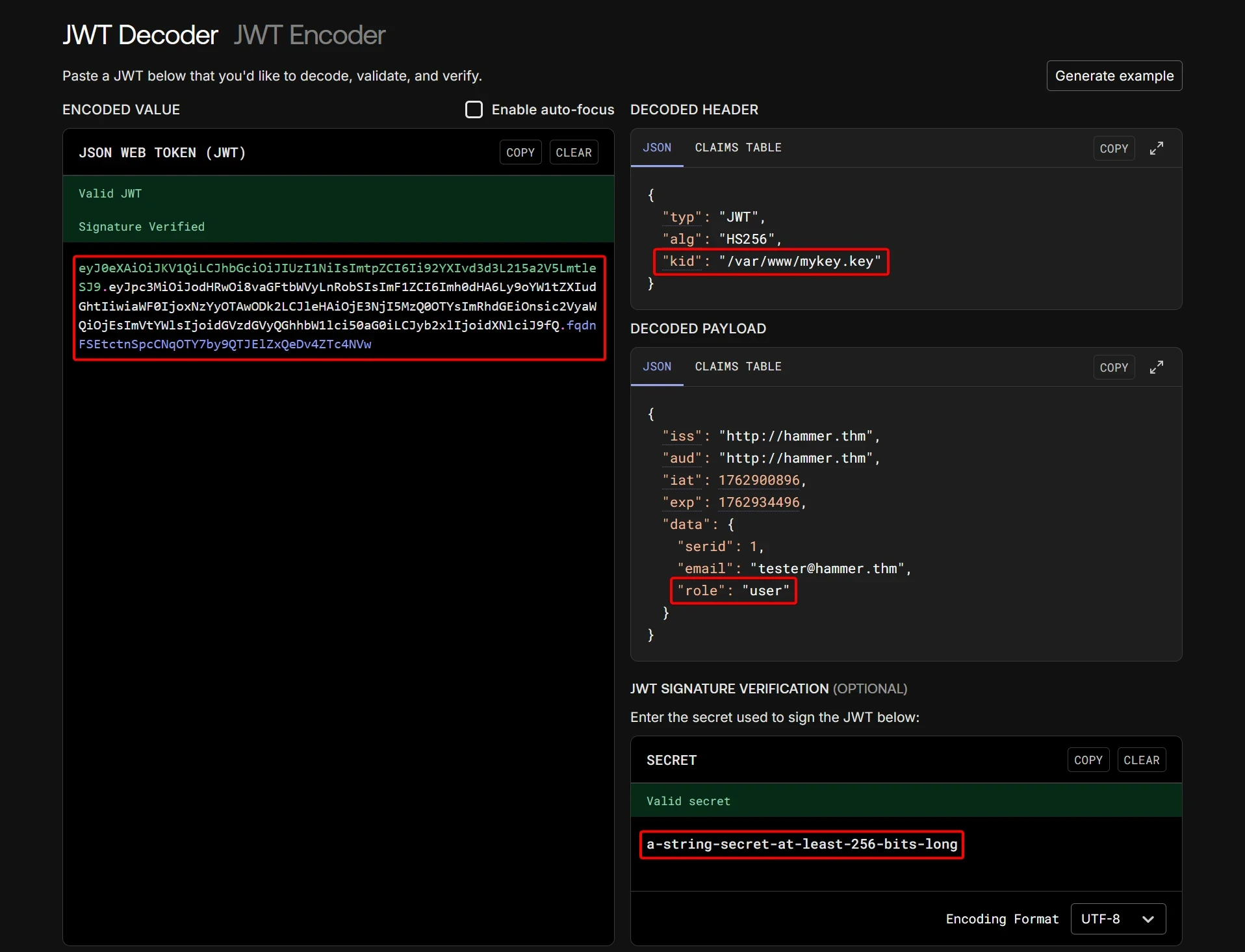
Task: Click the secret input field text
Action: tap(801, 844)
